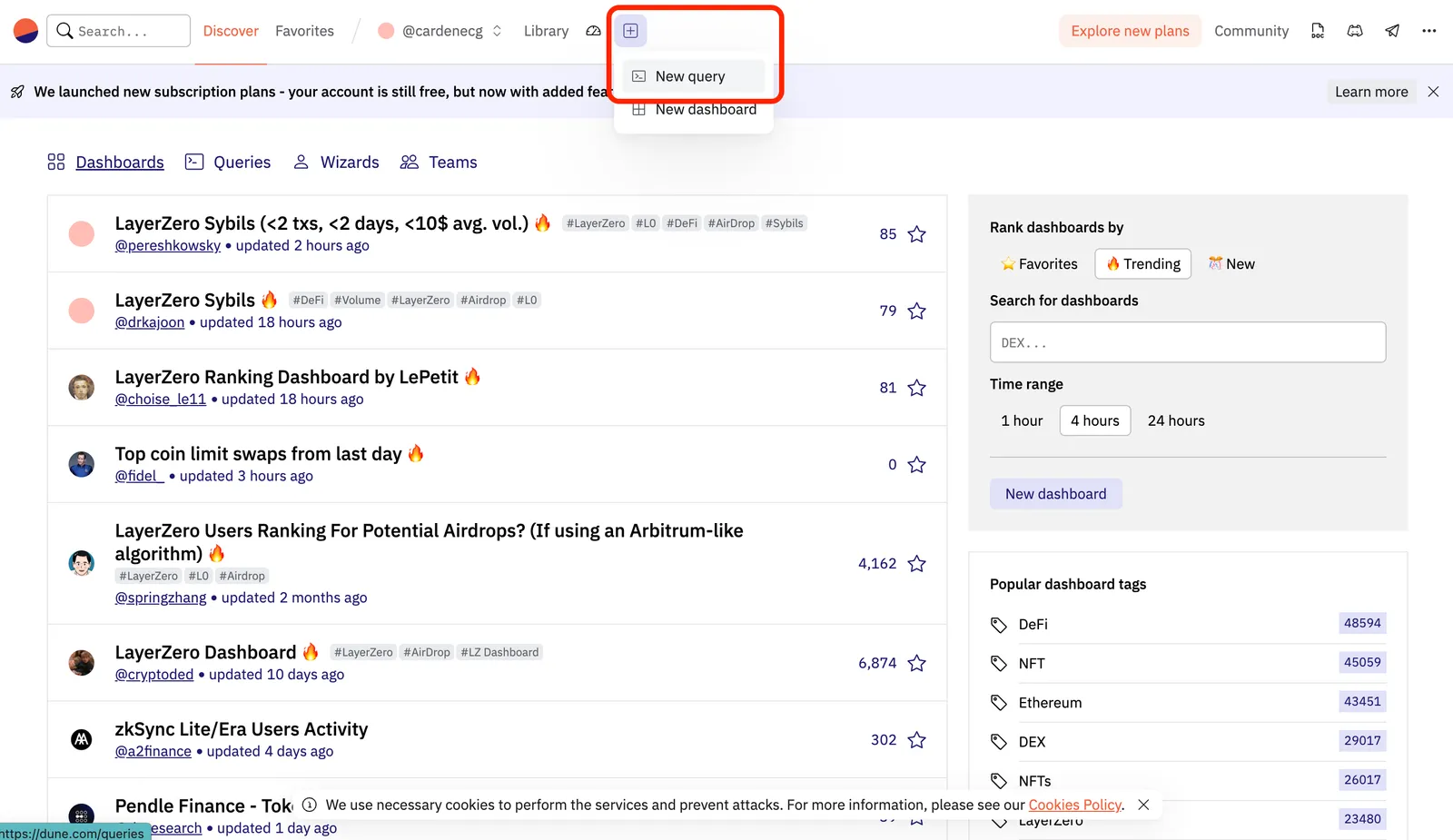Open the Community link
This screenshot has width=1453, height=840.
click(x=1251, y=31)
